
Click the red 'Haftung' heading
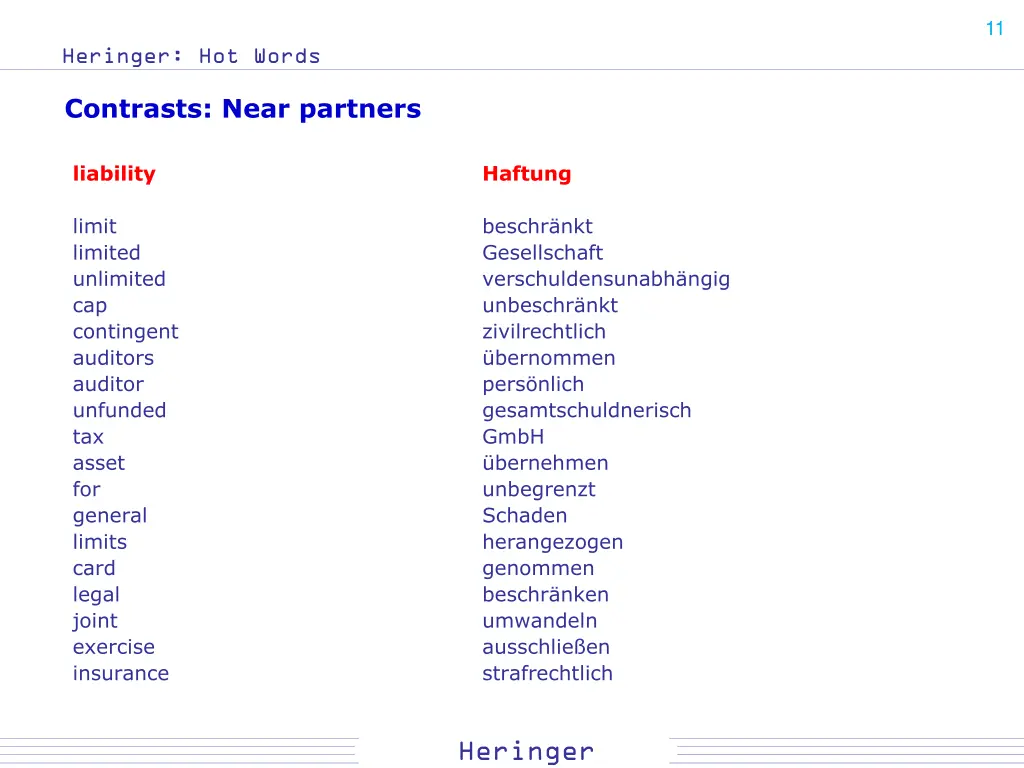point(527,174)
